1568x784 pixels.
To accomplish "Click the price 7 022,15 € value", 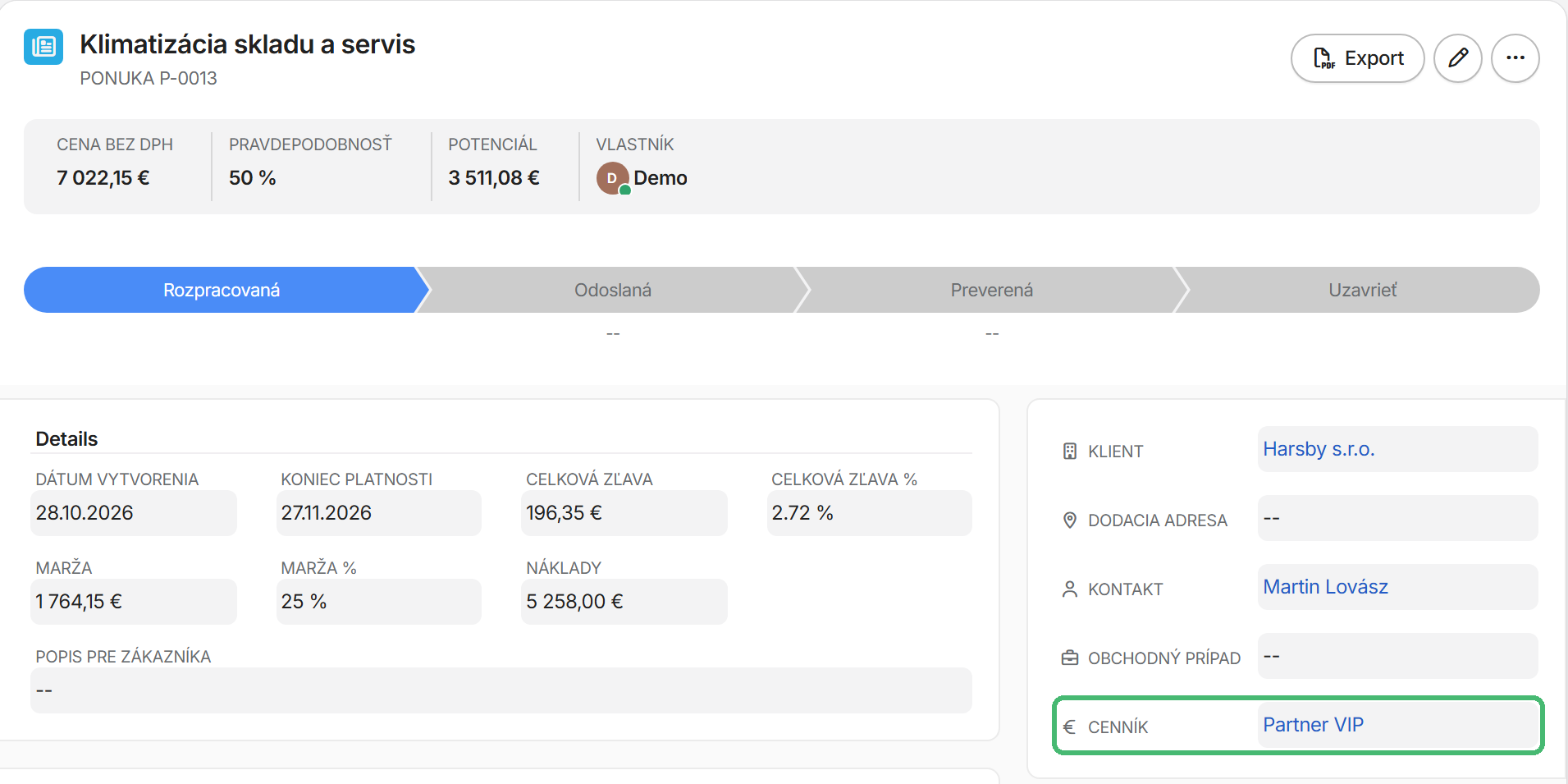I will click(103, 178).
